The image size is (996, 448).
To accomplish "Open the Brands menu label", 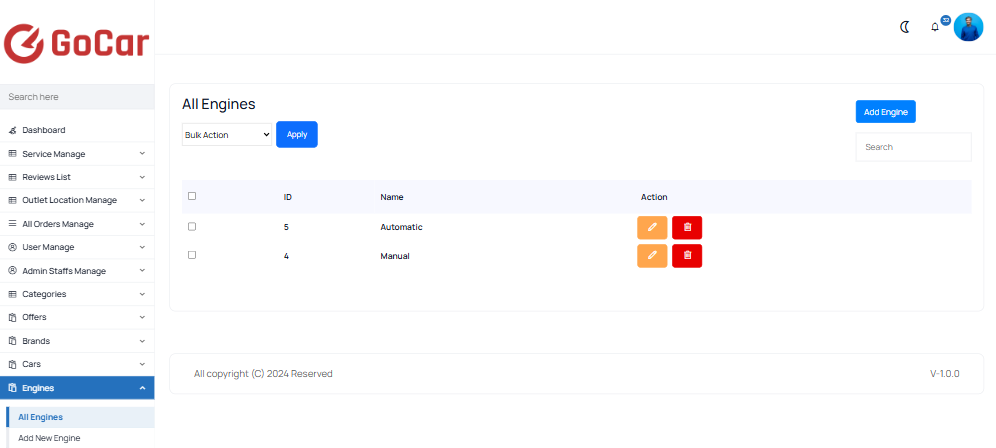I will pyautogui.click(x=36, y=341).
